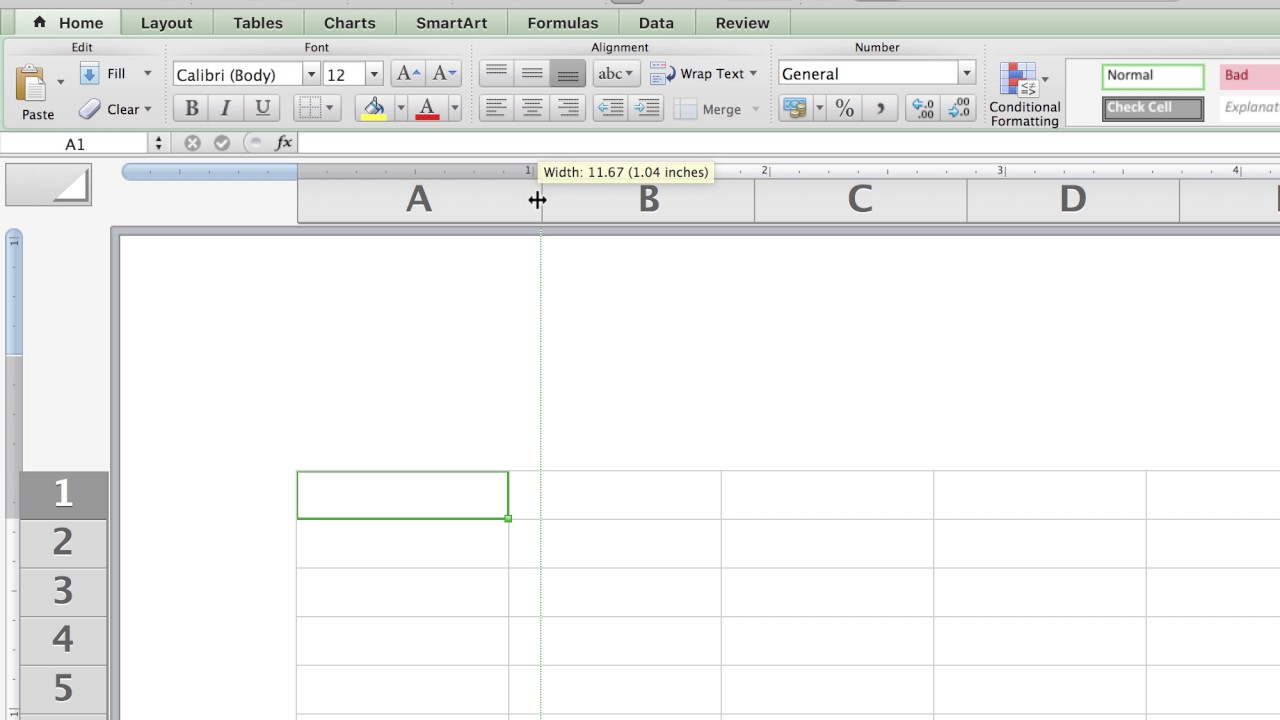Open the Paste options arrow
Viewport: 1280px width, 720px height.
coord(60,82)
